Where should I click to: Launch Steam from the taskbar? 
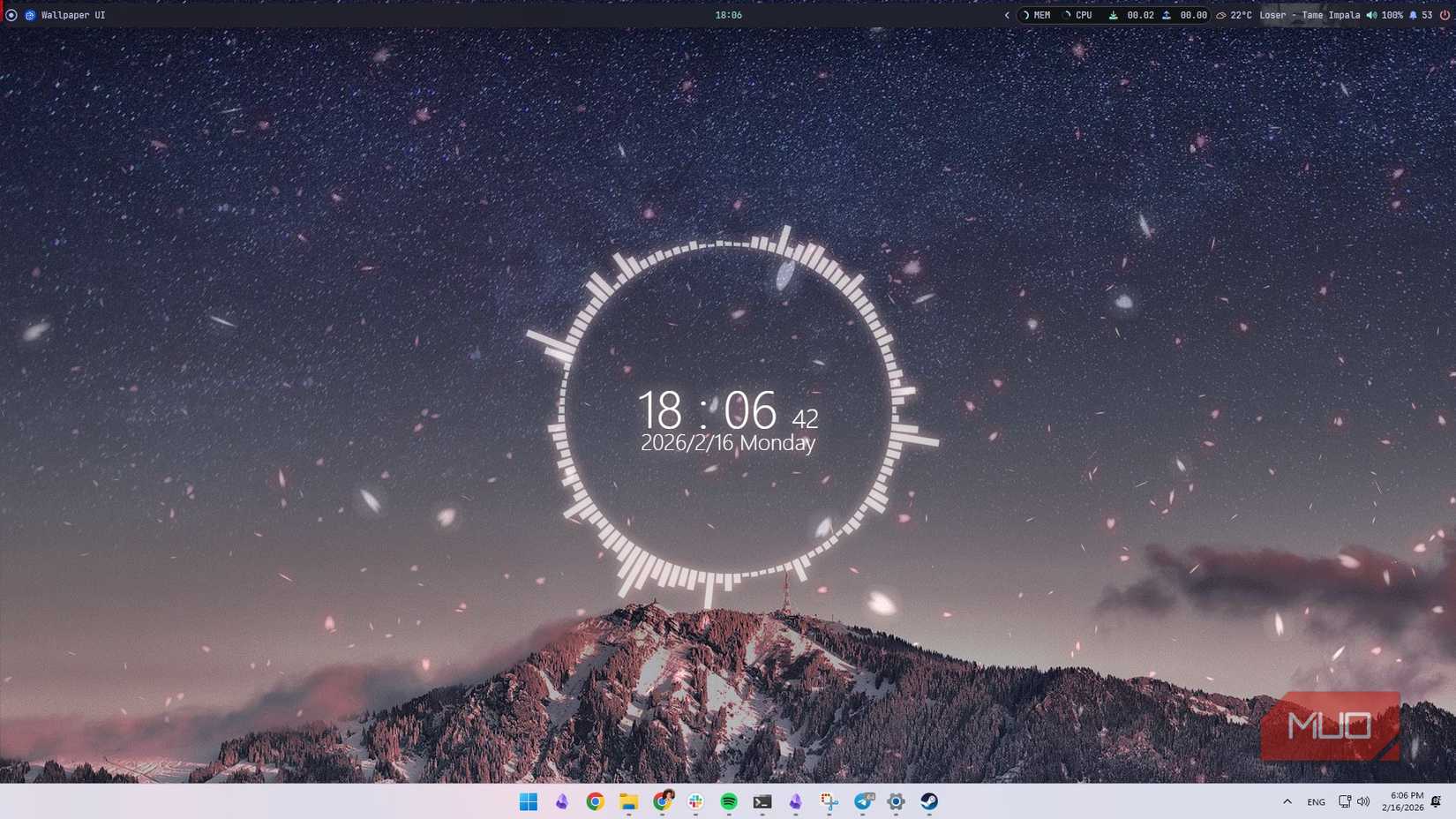pos(928,801)
